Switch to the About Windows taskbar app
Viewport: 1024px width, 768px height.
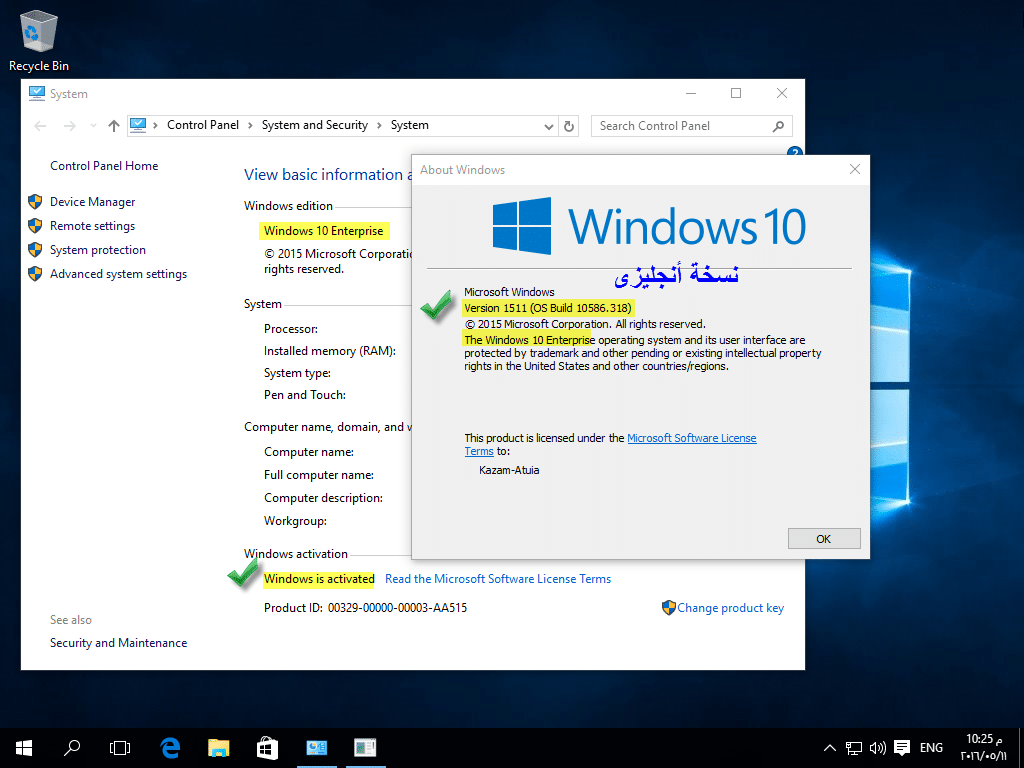coord(366,748)
